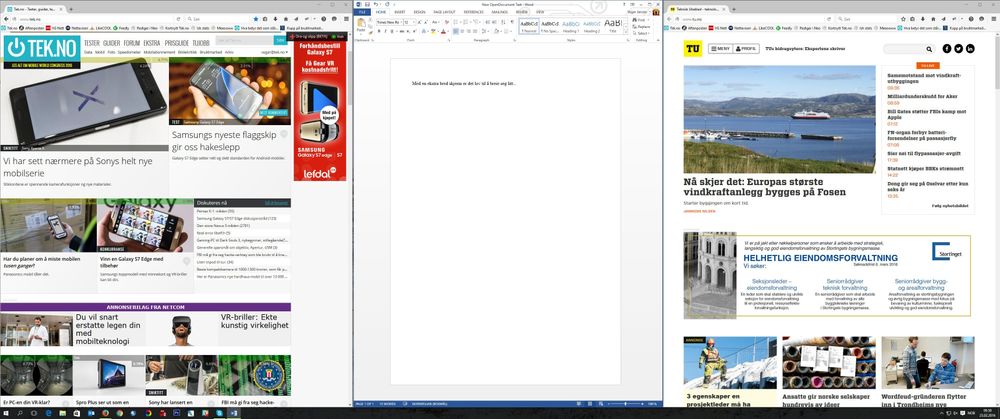This screenshot has height=419, width=1000.
Task: Click the downloads arrow in Tek.no browser
Action: (276, 19)
